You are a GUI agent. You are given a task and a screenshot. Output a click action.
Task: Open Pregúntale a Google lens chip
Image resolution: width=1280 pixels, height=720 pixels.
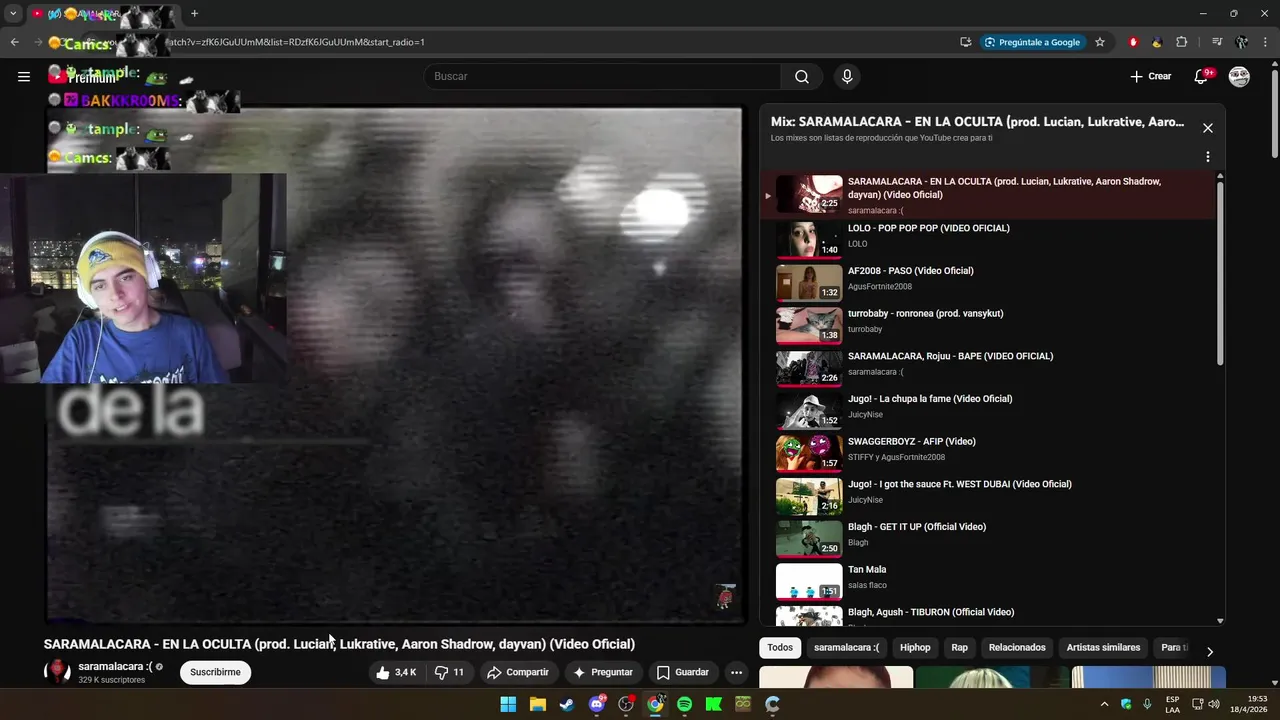[x=1032, y=42]
